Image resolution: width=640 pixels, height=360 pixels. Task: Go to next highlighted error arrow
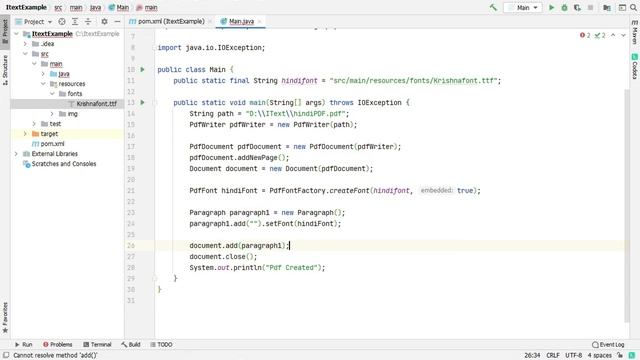623,36
